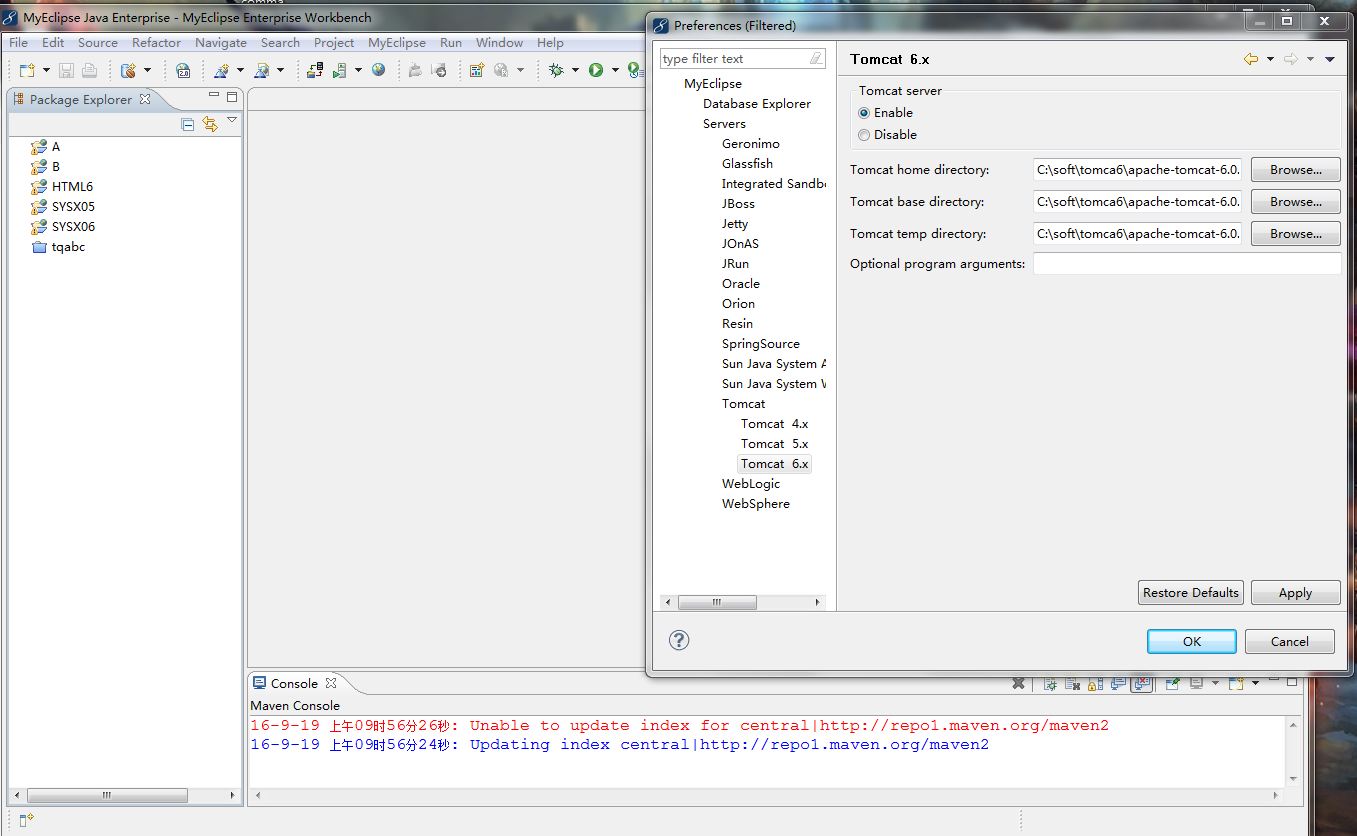The image size is (1357, 836).
Task: Toggle Scroll Lock icon in Console toolbar
Action: 1095,684
